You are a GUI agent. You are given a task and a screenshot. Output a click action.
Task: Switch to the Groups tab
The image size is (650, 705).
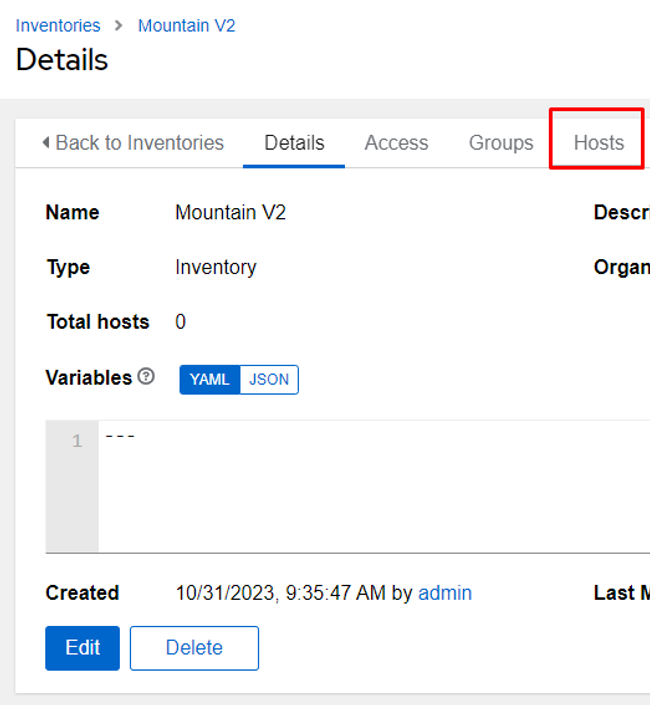[501, 143]
